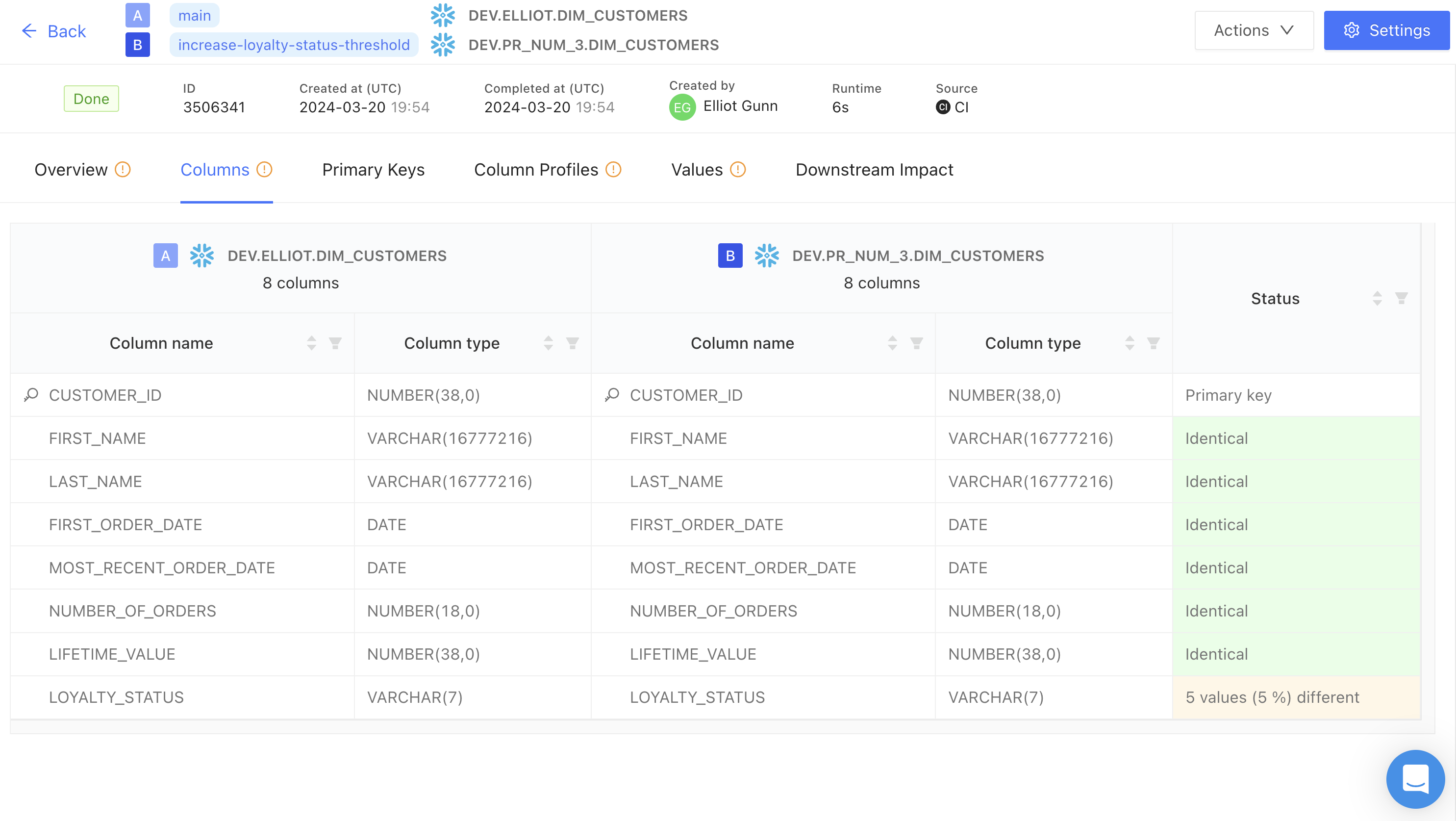Click the Elliot Gunn creator name
Image resolution: width=1456 pixels, height=821 pixels.
pos(740,106)
